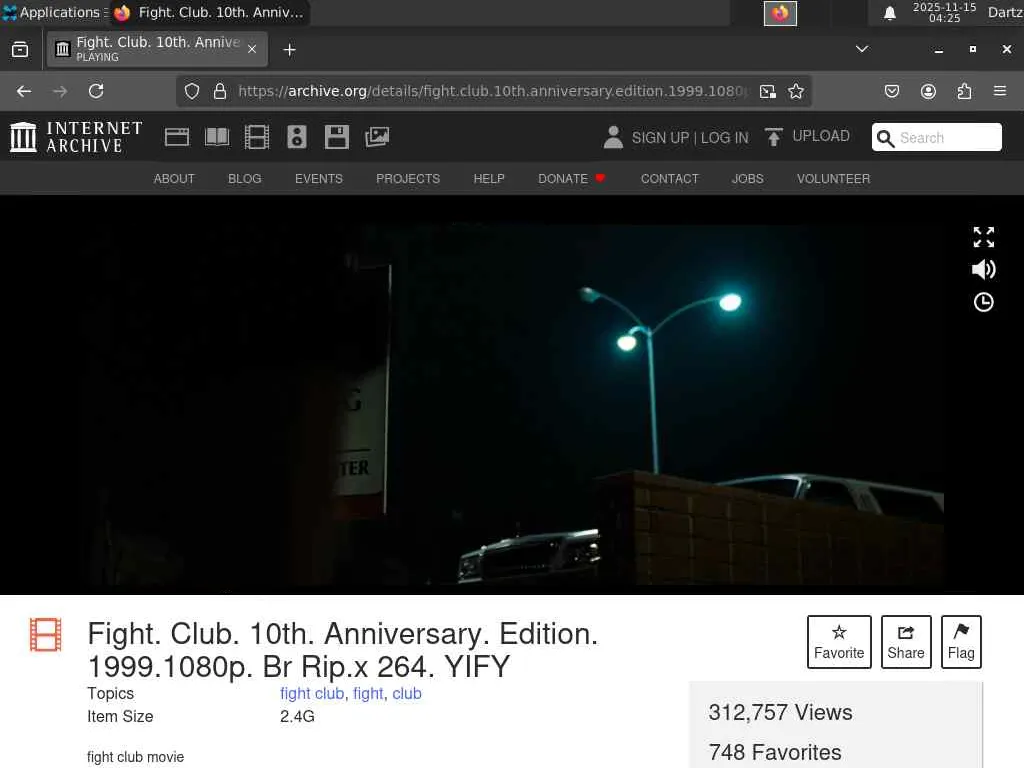Bookmark this page with the star
Viewport: 1024px width, 768px height.
[795, 91]
